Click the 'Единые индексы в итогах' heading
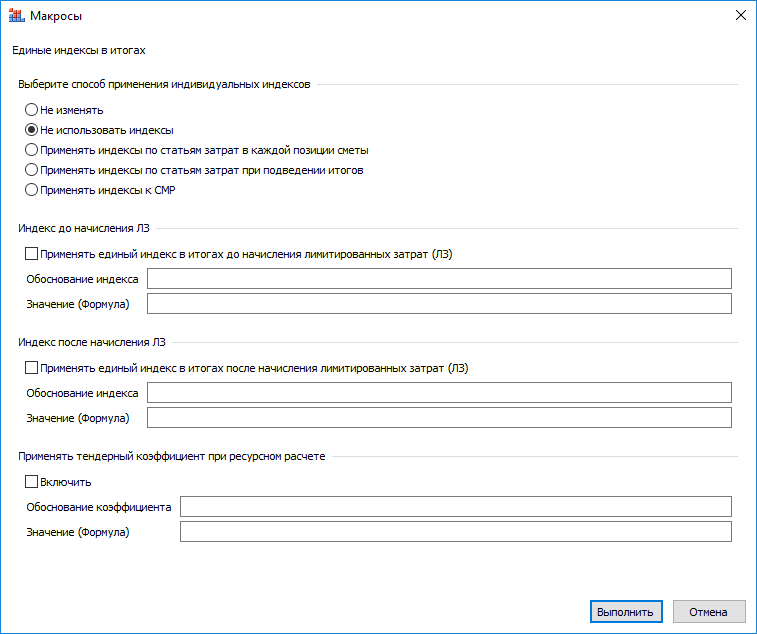Screen dimensions: 757x634 79,49
